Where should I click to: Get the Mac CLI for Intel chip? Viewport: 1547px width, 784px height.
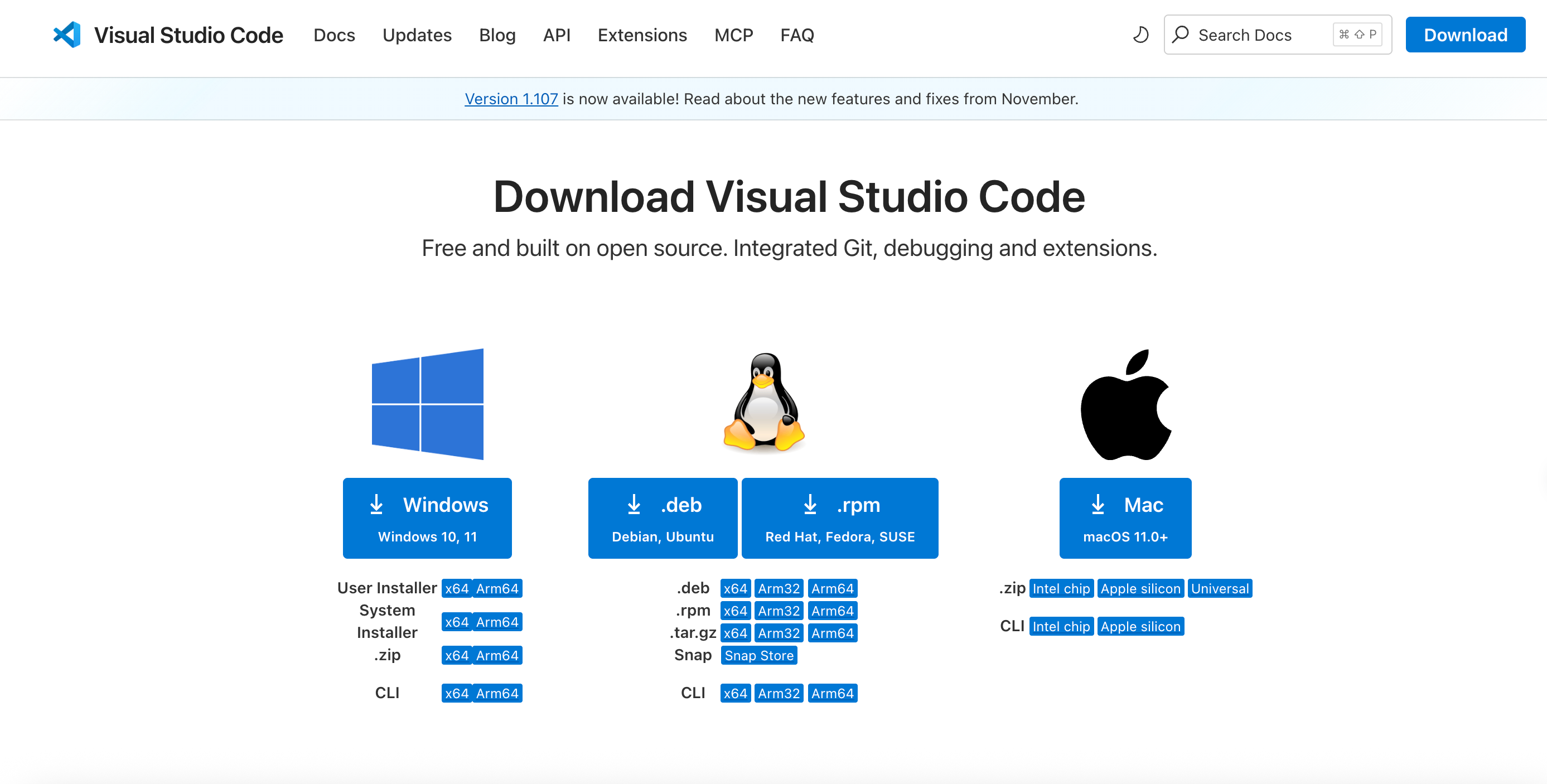point(1061,626)
